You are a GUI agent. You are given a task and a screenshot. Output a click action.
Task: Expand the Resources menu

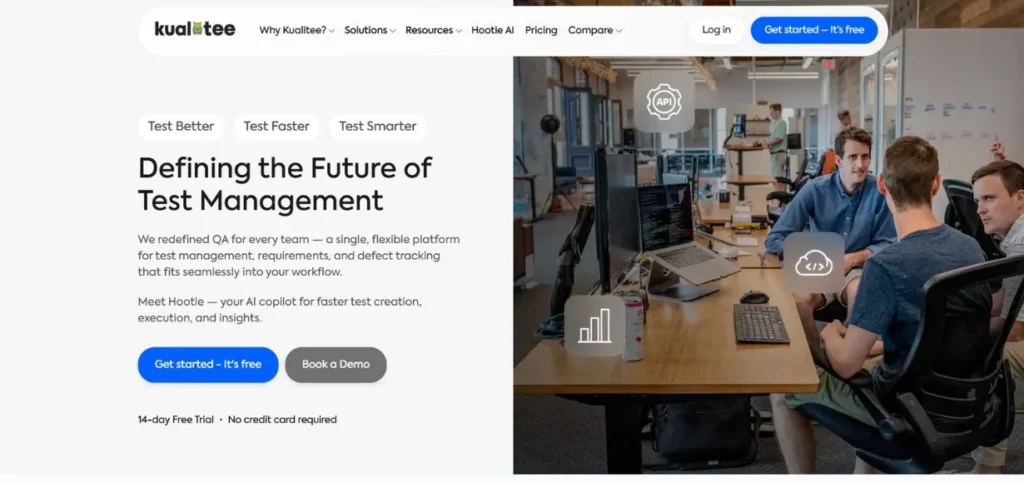[x=433, y=30]
